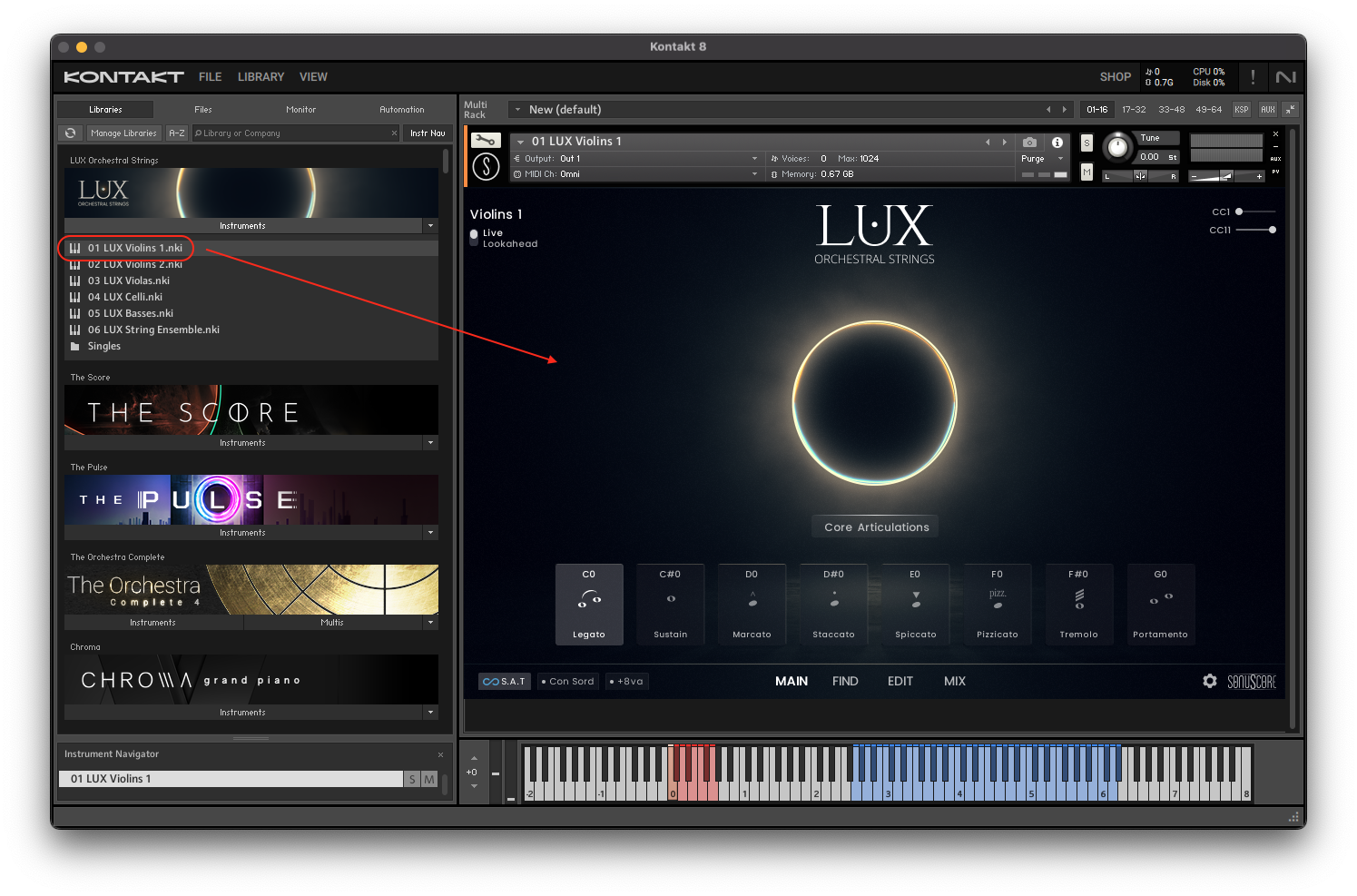1357x896 pixels.
Task: Open the MIX page tab
Action: click(954, 681)
